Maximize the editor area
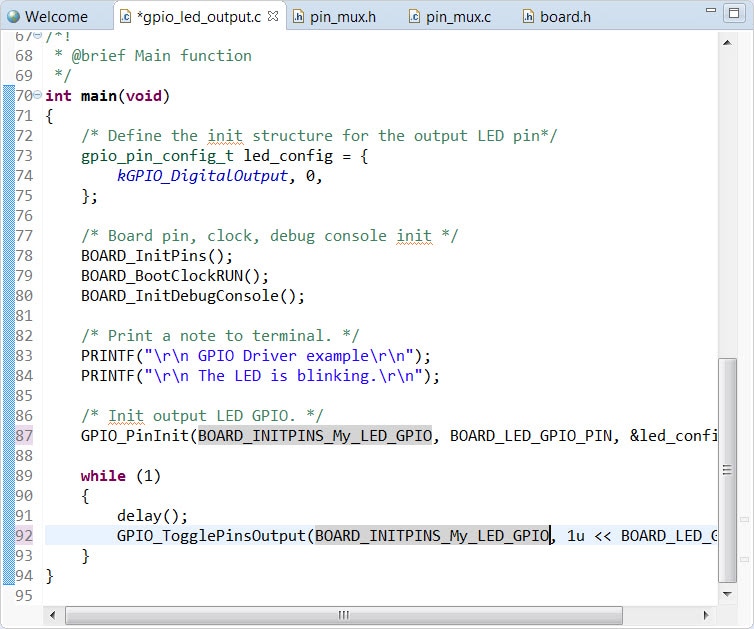Image resolution: width=754 pixels, height=629 pixels. (734, 12)
